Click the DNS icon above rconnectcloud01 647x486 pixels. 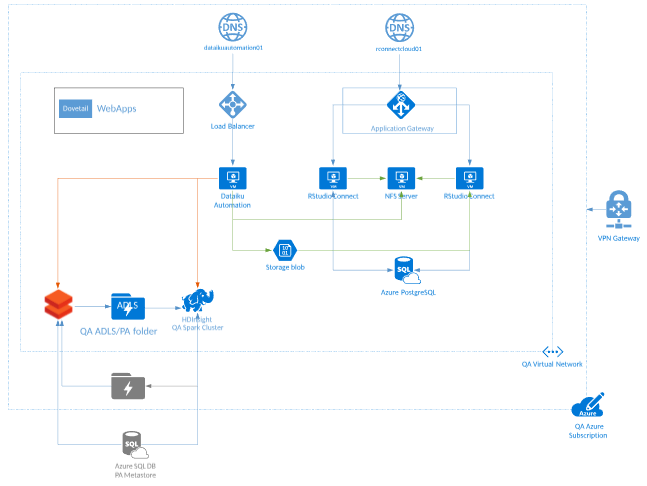[x=400, y=26]
